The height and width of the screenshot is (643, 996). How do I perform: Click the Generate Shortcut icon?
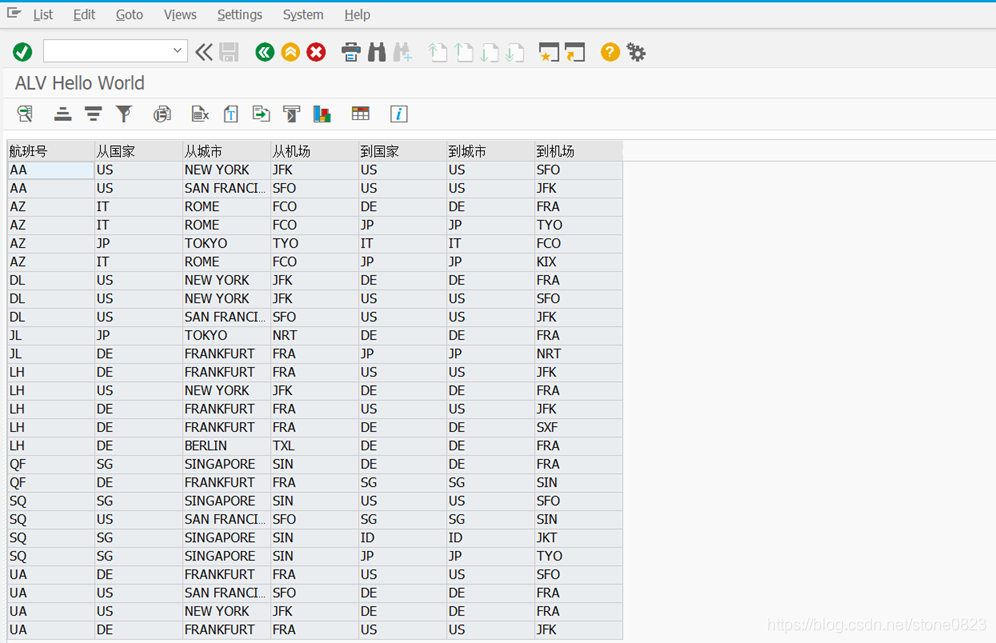click(575, 51)
